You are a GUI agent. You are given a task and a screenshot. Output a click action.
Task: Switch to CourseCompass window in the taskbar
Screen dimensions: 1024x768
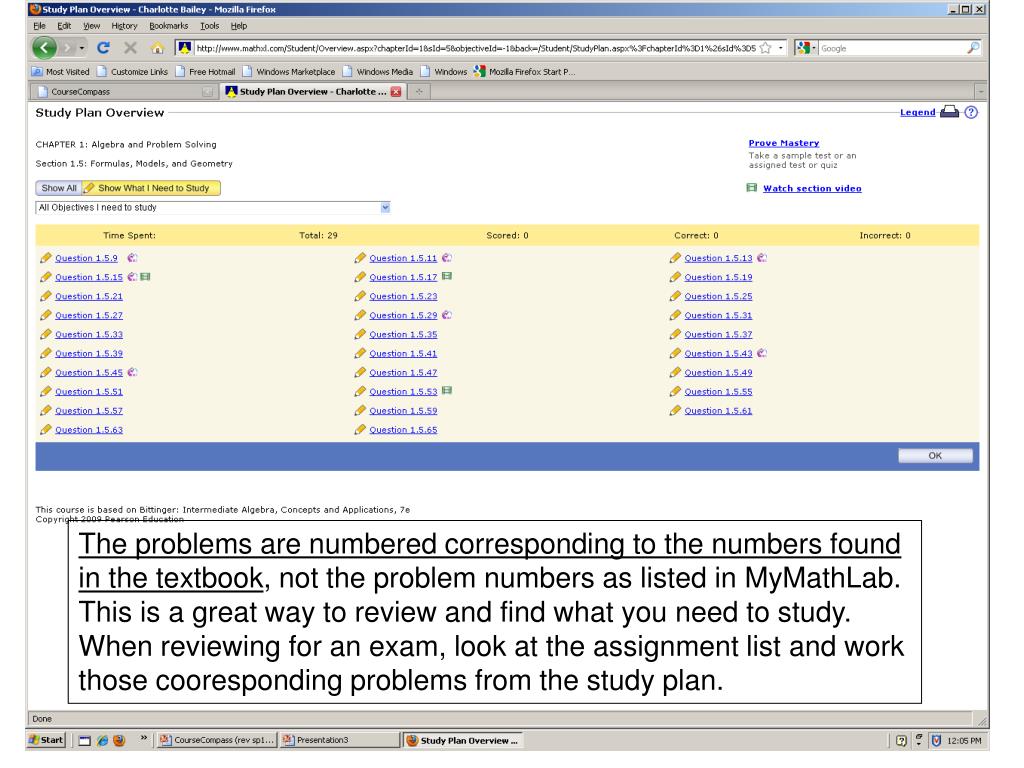(x=218, y=740)
